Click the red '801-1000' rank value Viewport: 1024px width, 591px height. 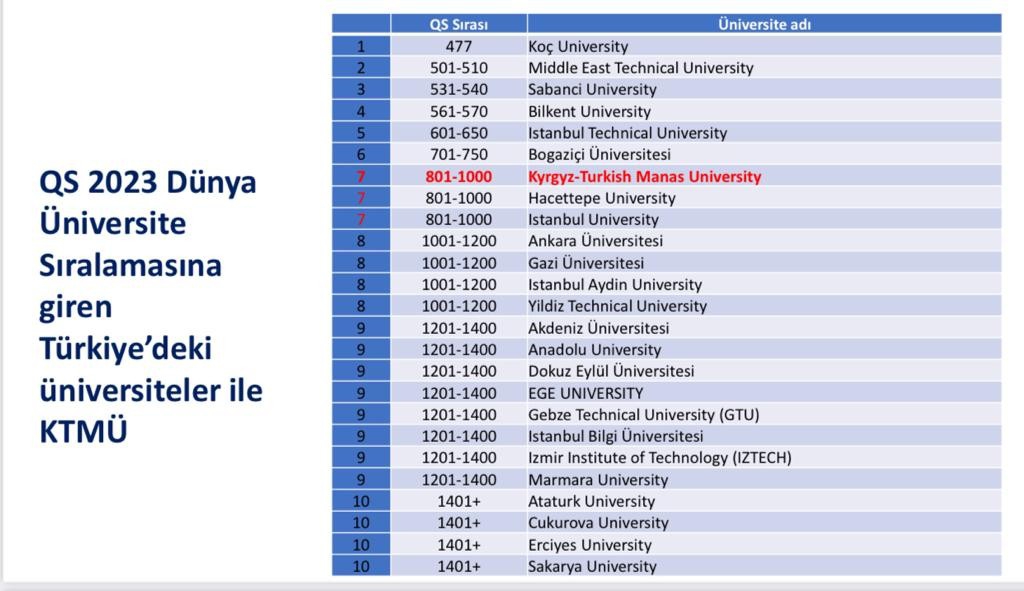click(458, 177)
